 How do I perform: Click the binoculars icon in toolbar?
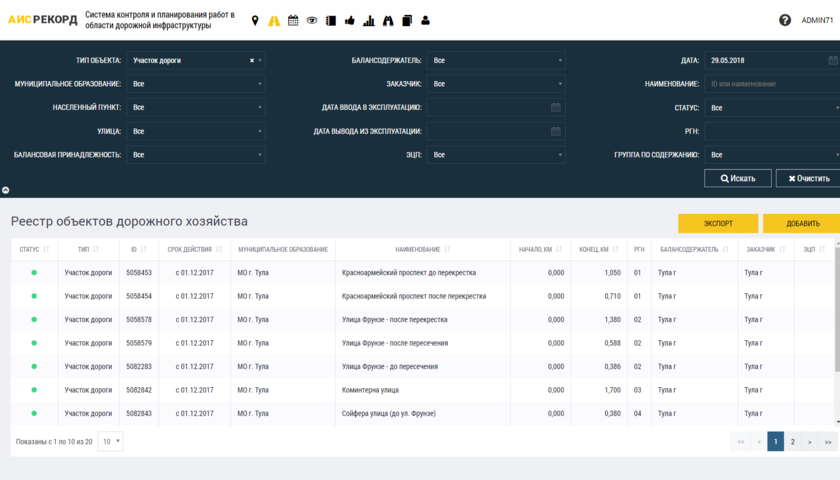[388, 20]
